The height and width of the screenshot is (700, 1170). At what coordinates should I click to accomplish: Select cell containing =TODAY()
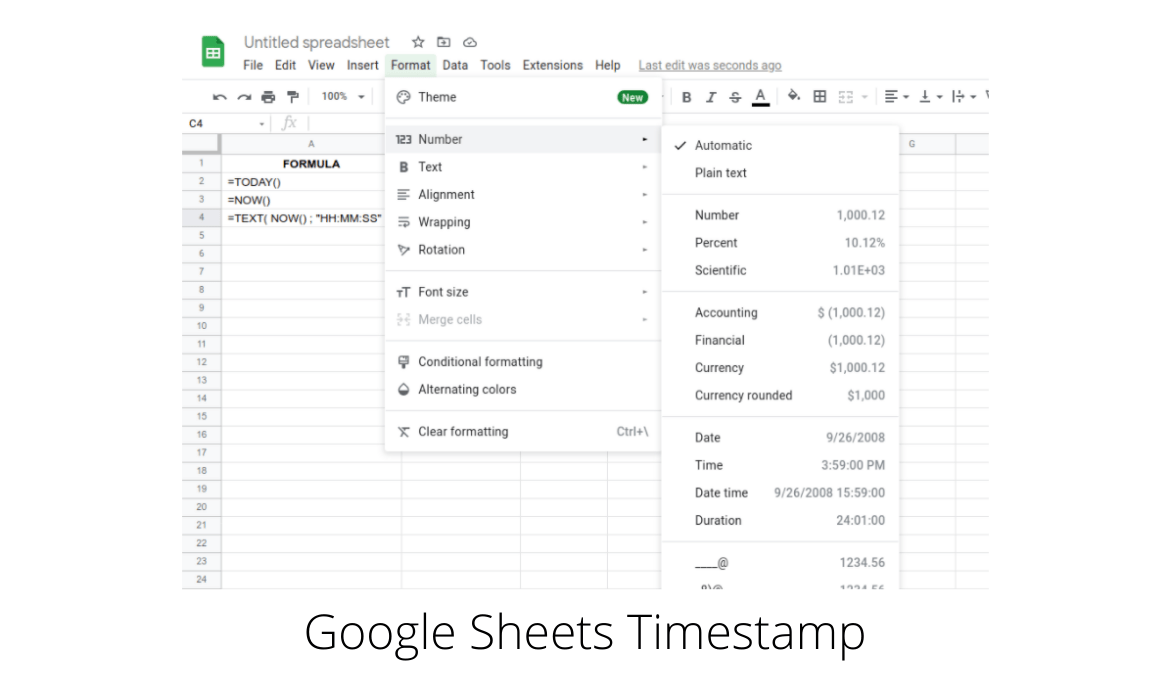(x=303, y=181)
